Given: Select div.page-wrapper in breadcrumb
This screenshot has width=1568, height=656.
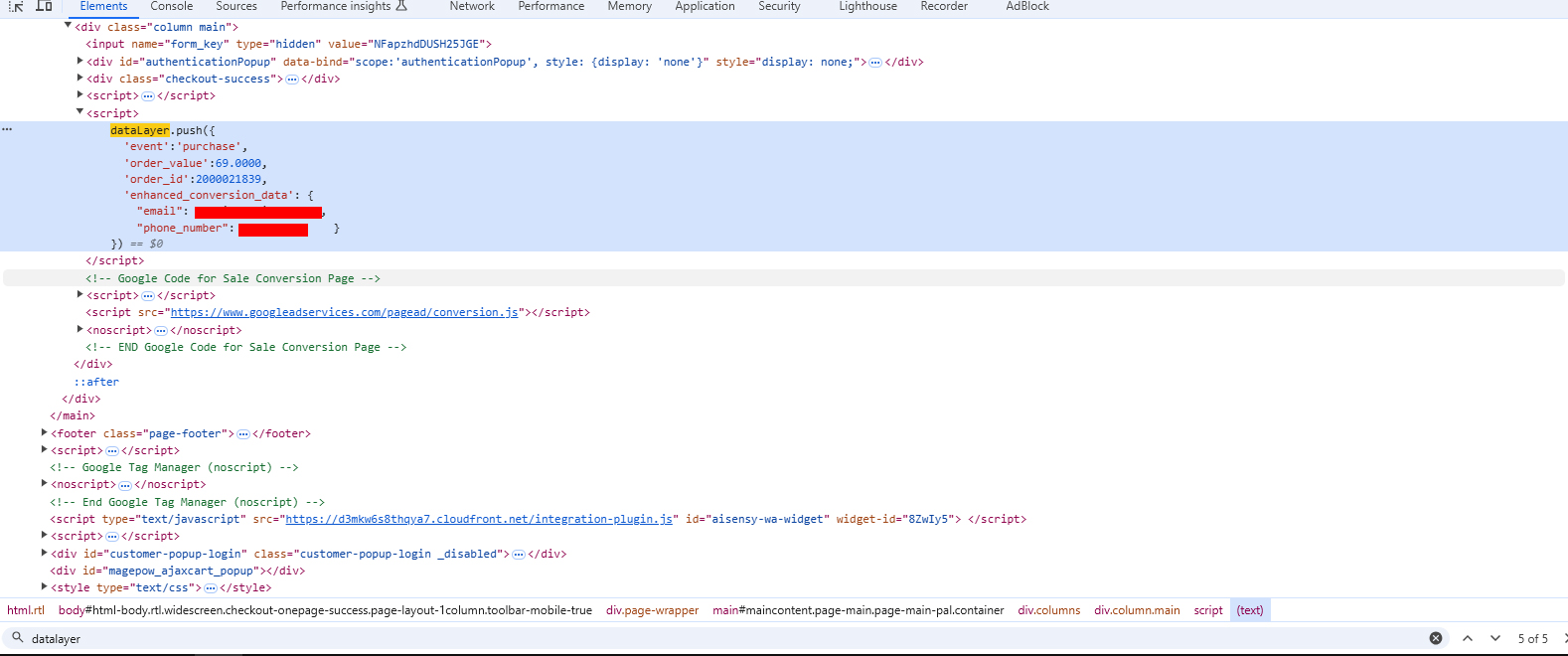Looking at the screenshot, I should pyautogui.click(x=652, y=610).
